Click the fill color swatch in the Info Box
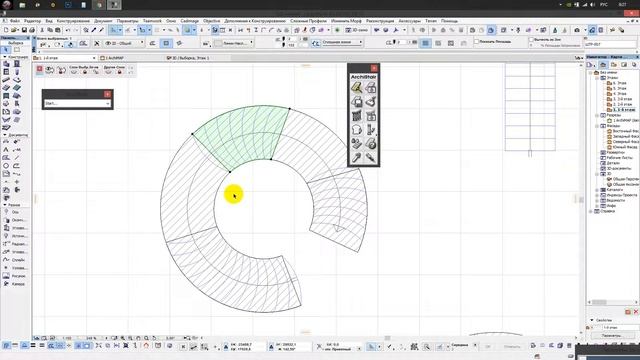640x360 pixels. [x=219, y=43]
